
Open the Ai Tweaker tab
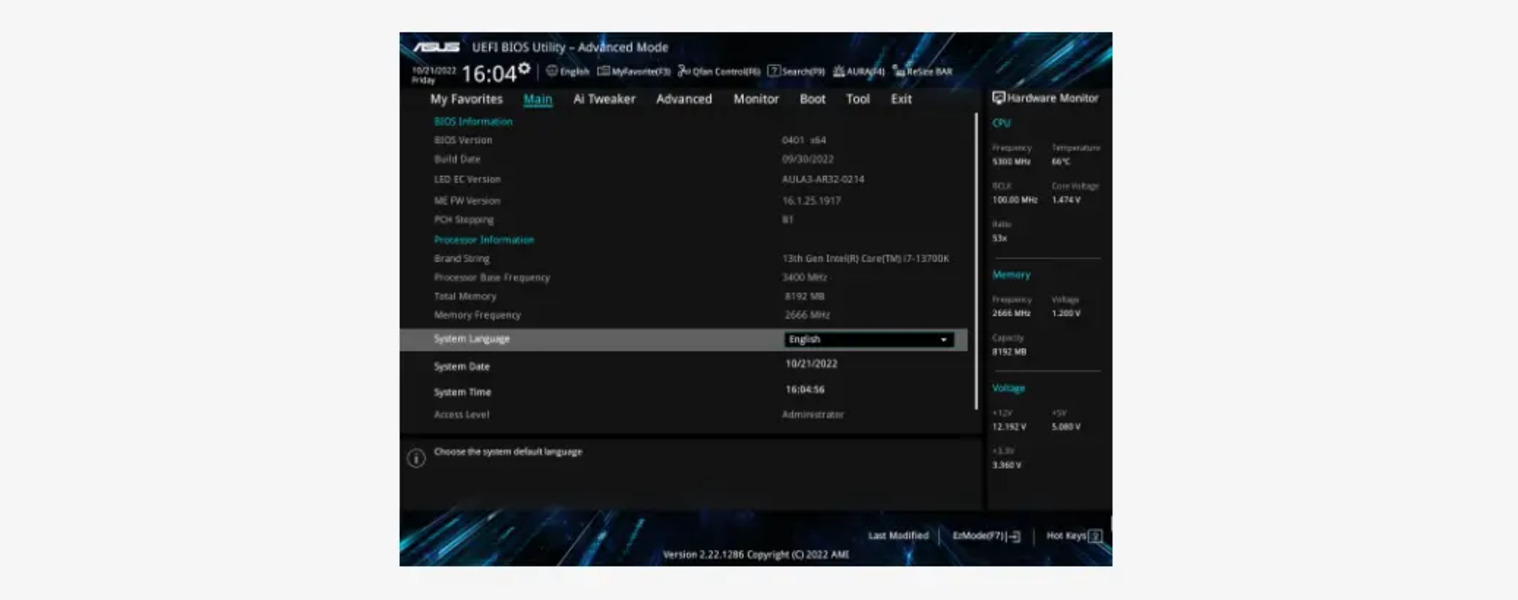(x=604, y=99)
